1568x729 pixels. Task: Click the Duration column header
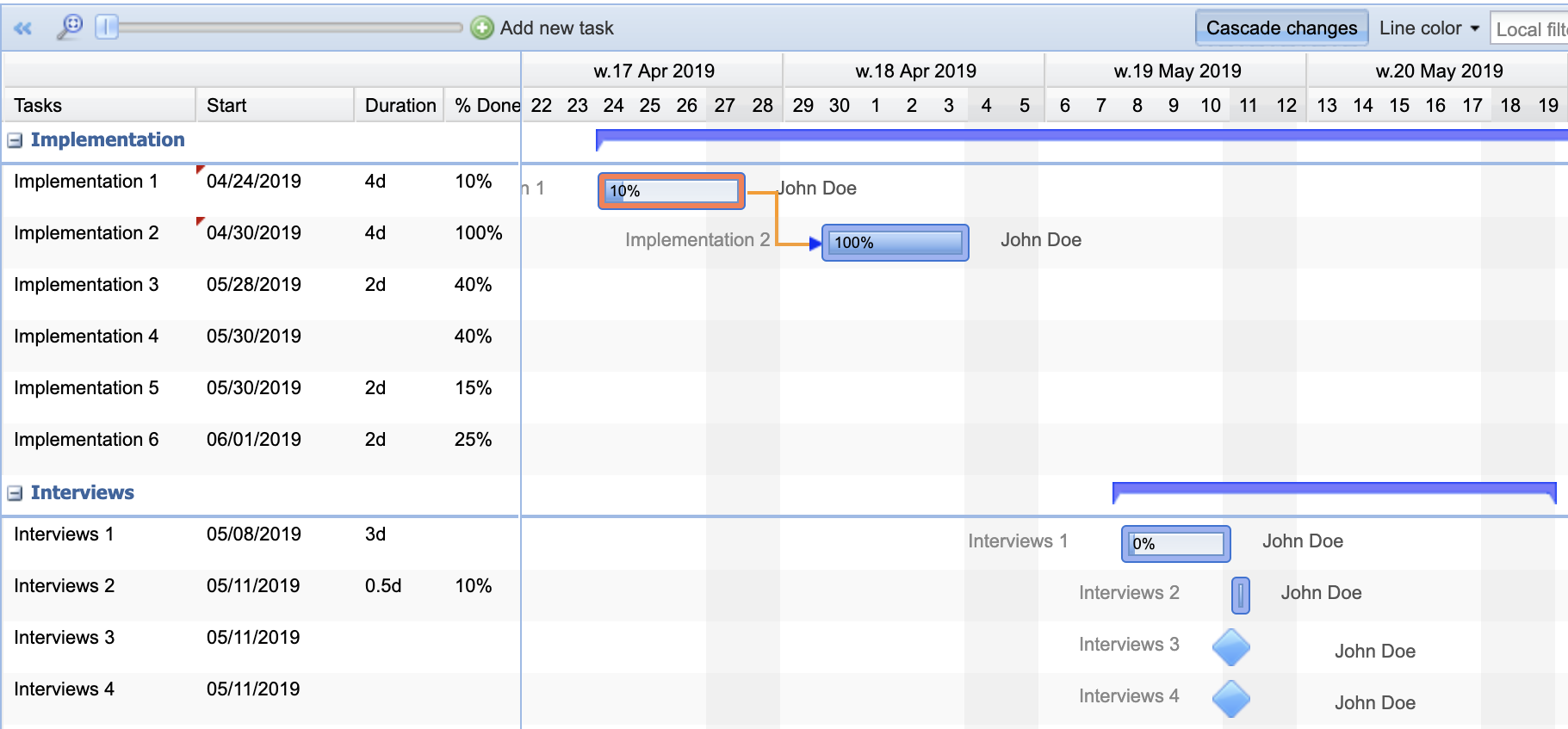400,105
